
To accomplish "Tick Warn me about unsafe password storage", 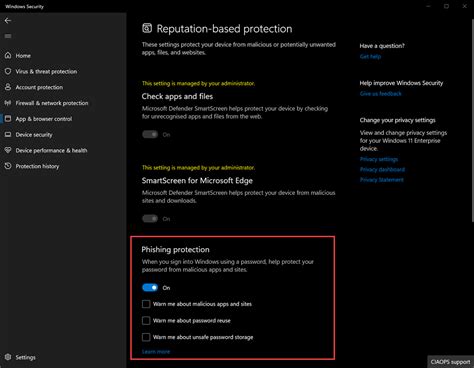I will [x=146, y=337].
